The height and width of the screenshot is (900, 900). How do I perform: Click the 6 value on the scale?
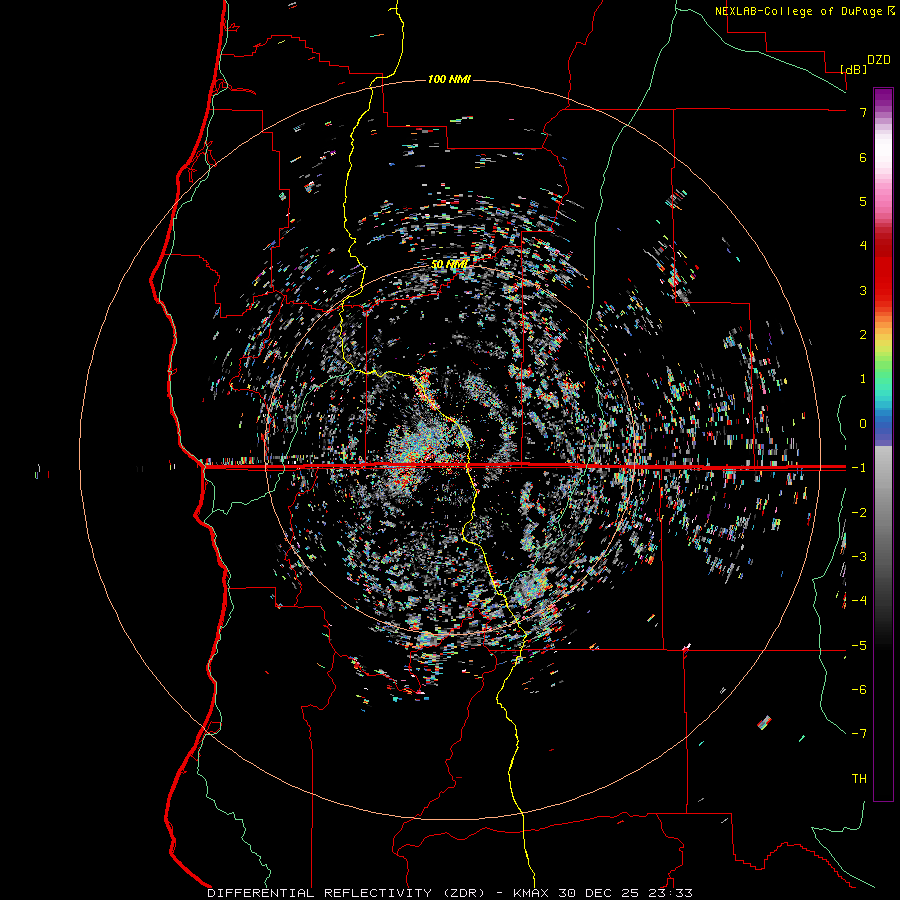pyautogui.click(x=863, y=157)
